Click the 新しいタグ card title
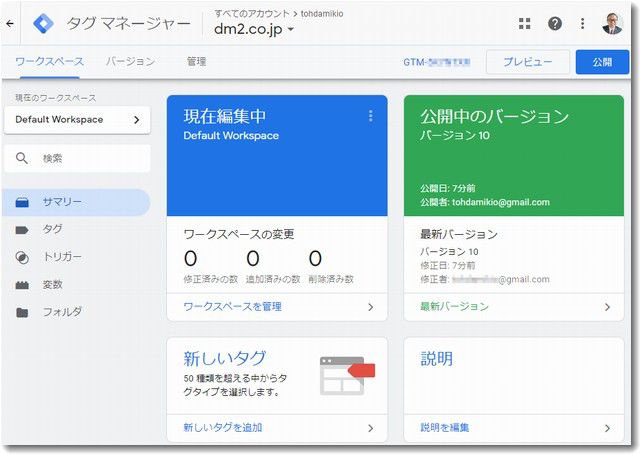Image resolution: width=640 pixels, height=454 pixels. (225, 358)
